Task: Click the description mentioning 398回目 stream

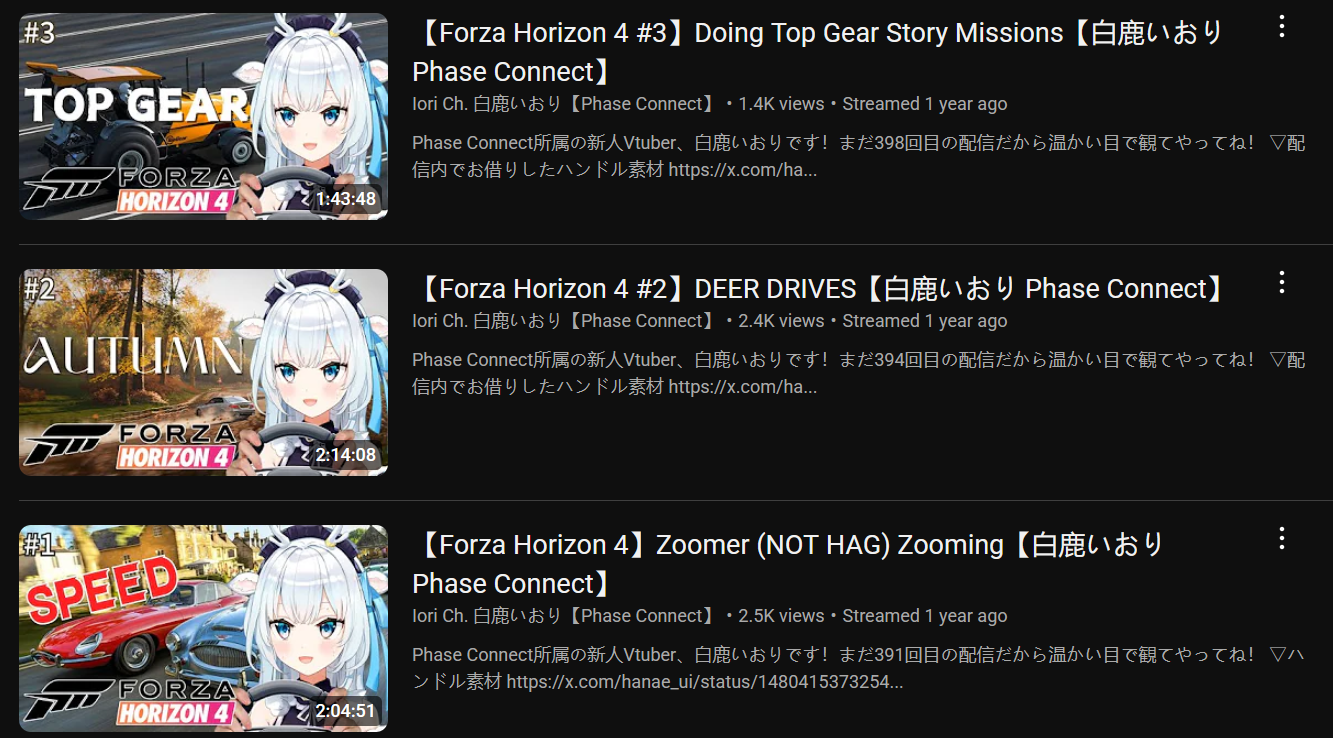Action: [858, 156]
